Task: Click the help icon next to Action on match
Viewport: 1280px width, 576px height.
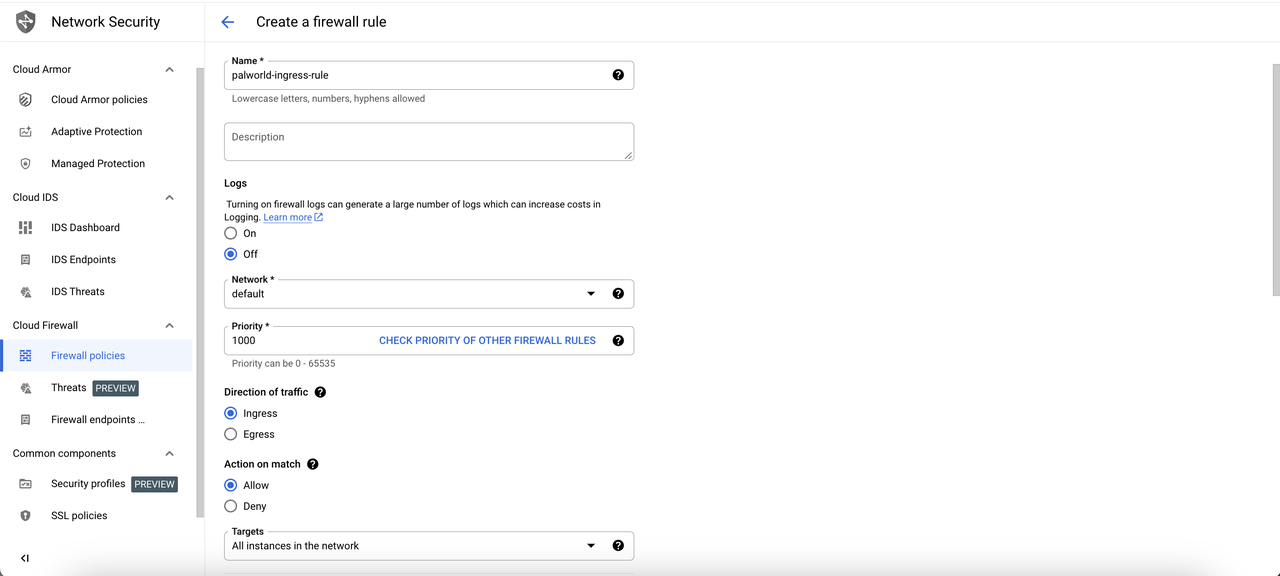Action: click(313, 464)
